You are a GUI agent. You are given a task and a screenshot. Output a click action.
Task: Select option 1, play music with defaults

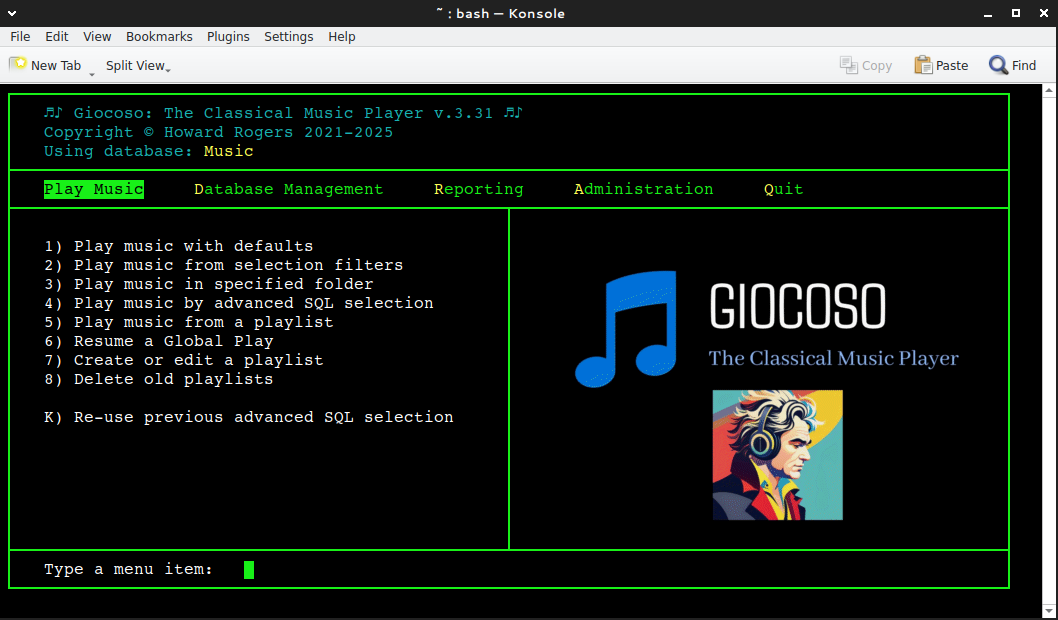(x=180, y=246)
